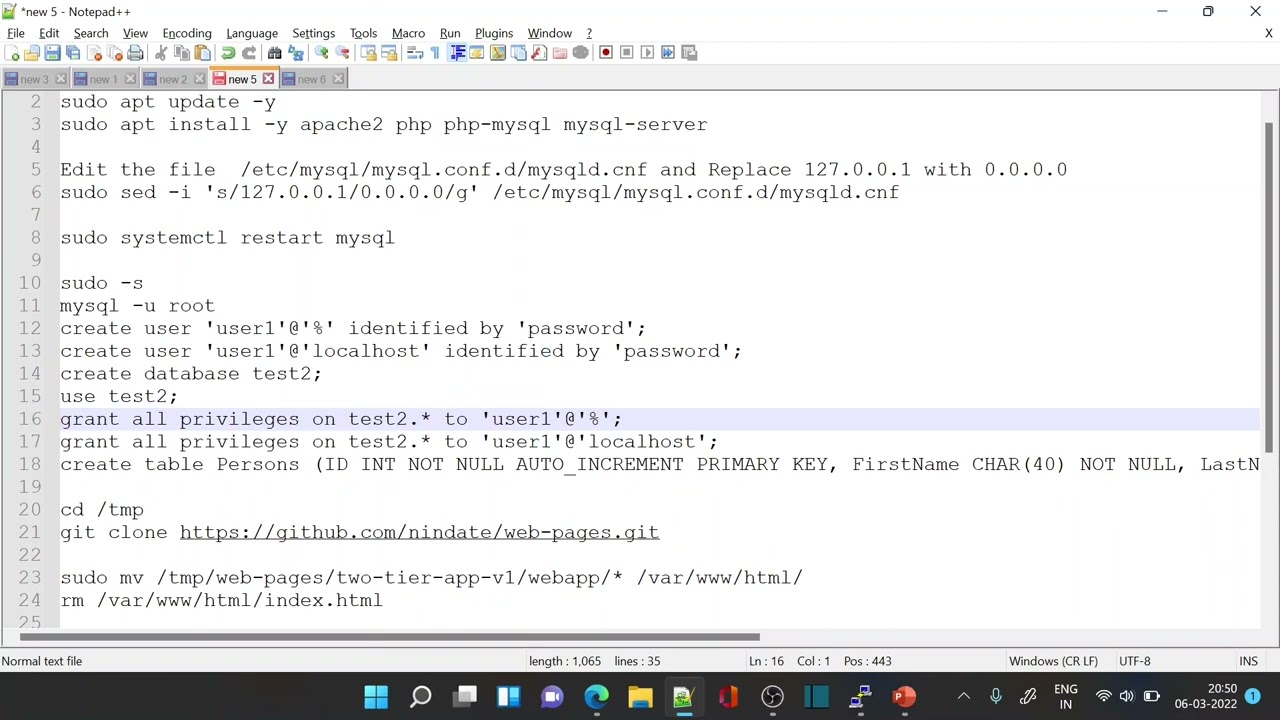The width and height of the screenshot is (1280, 720).
Task: Click the Paste toolbar icon
Action: 202,53
